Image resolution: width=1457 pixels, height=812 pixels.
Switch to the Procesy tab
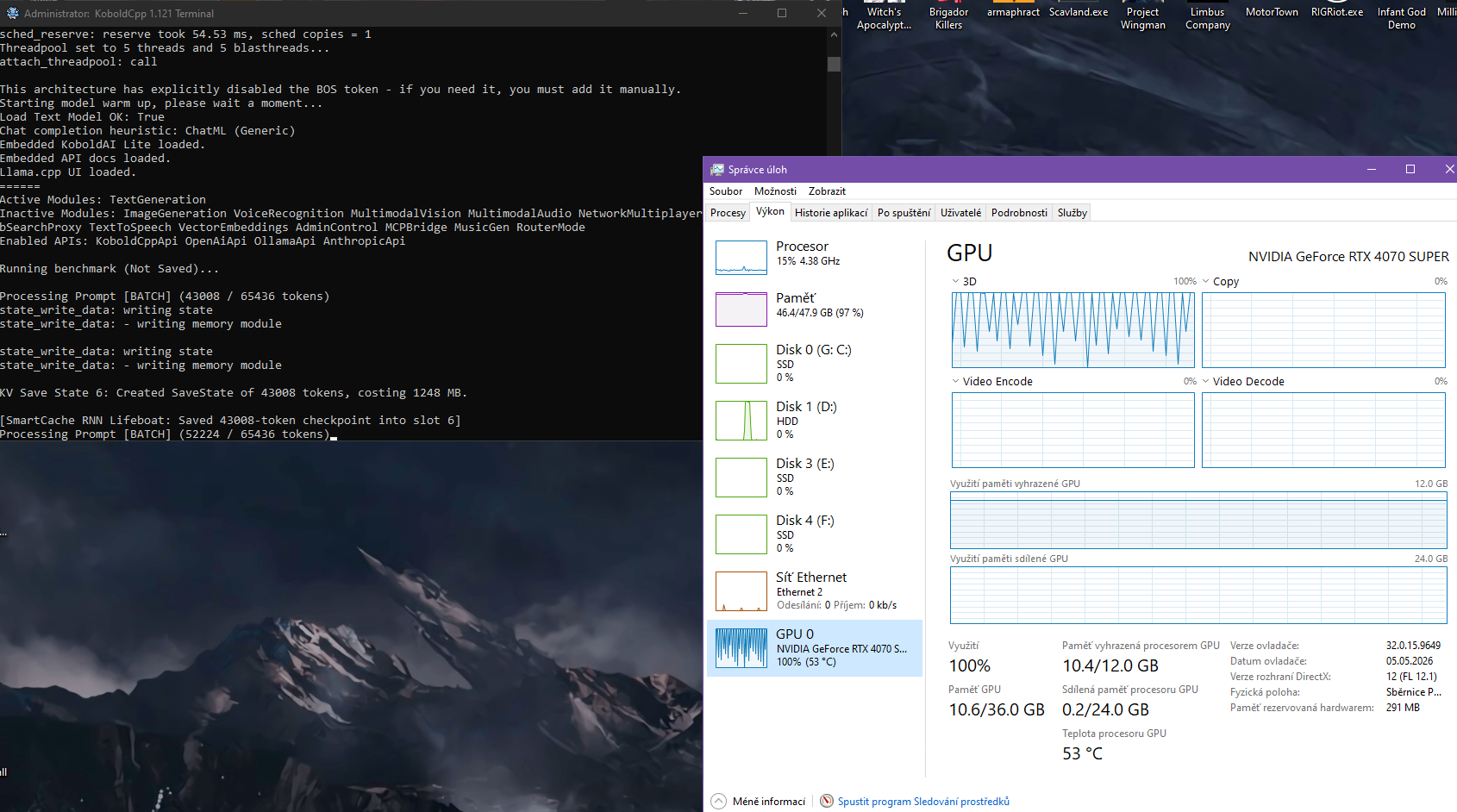[728, 213]
